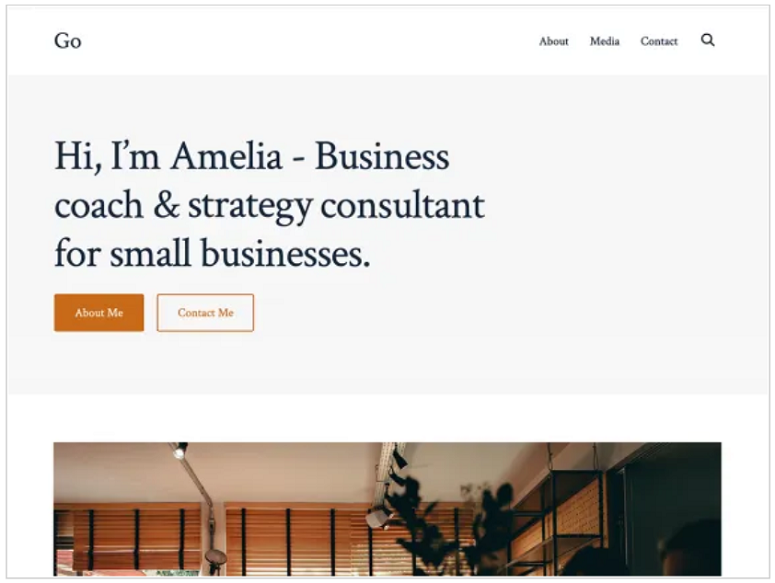Go to the Media menu item
Viewport: 775px width, 583px height.
[604, 42]
